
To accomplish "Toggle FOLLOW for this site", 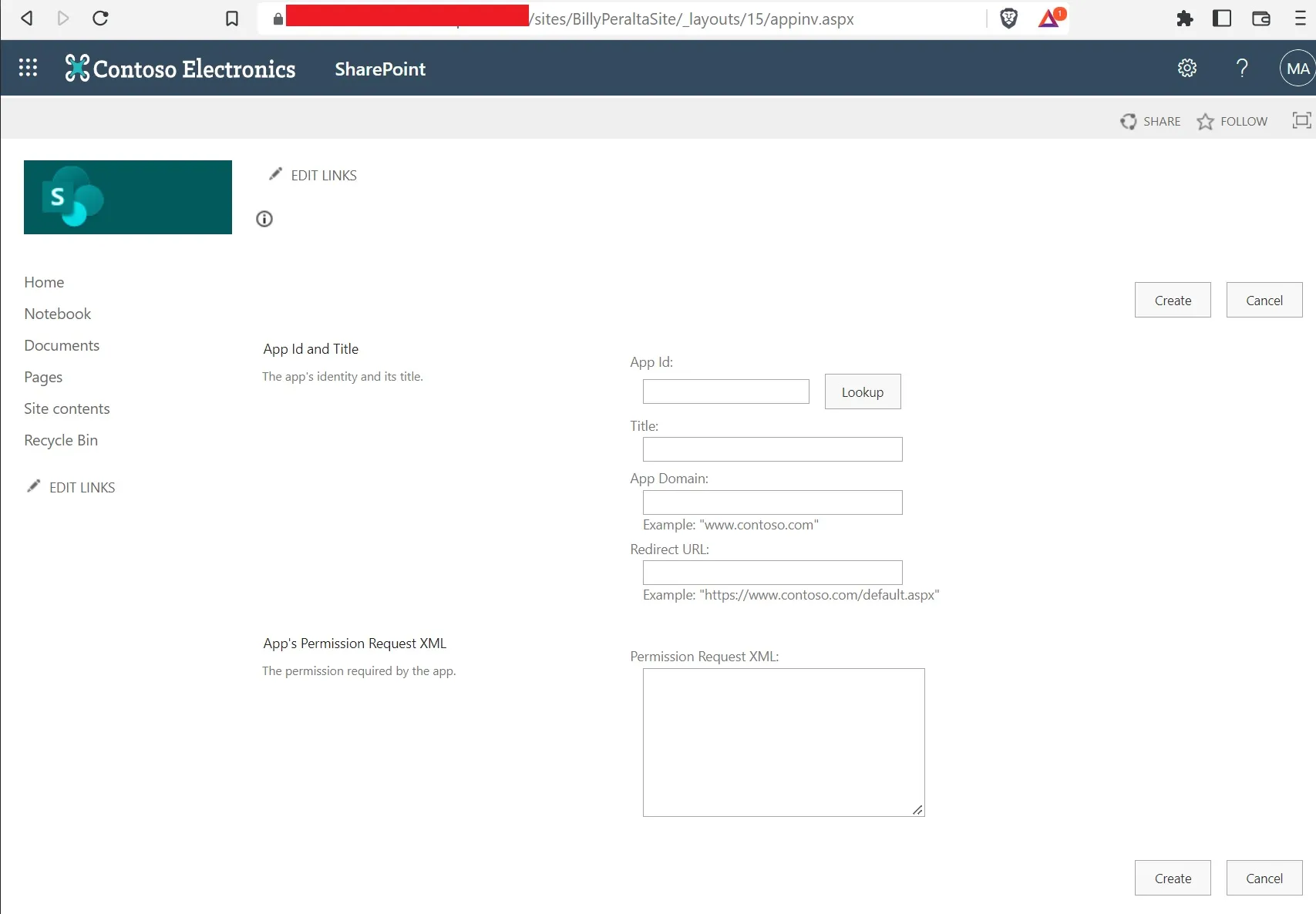I will (1232, 121).
